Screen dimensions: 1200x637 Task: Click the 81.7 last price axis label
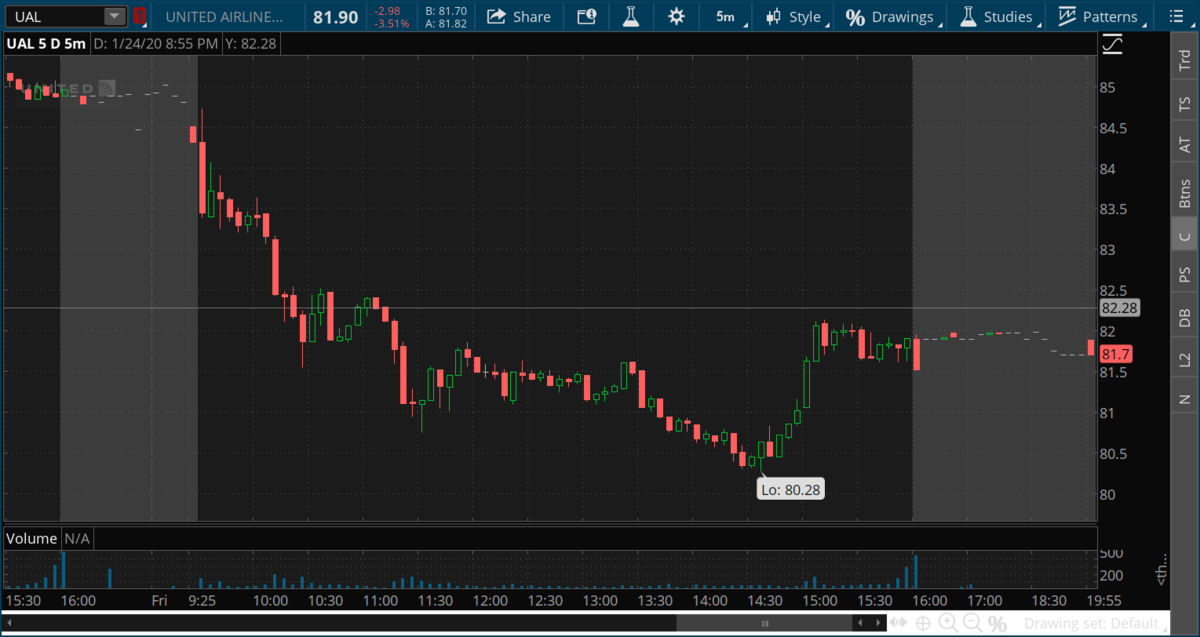(1116, 354)
